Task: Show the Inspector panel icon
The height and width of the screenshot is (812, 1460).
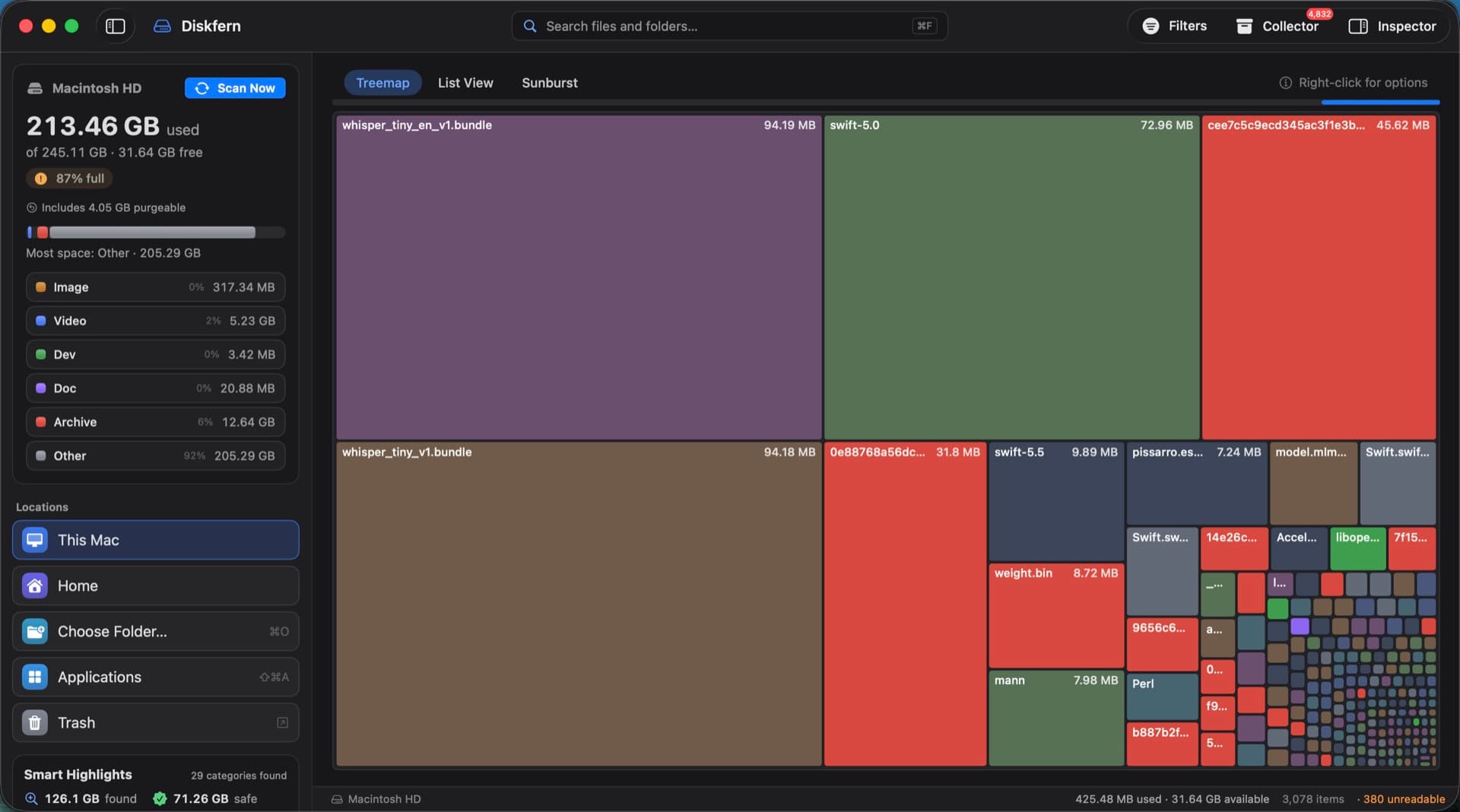Action: coord(1357,26)
